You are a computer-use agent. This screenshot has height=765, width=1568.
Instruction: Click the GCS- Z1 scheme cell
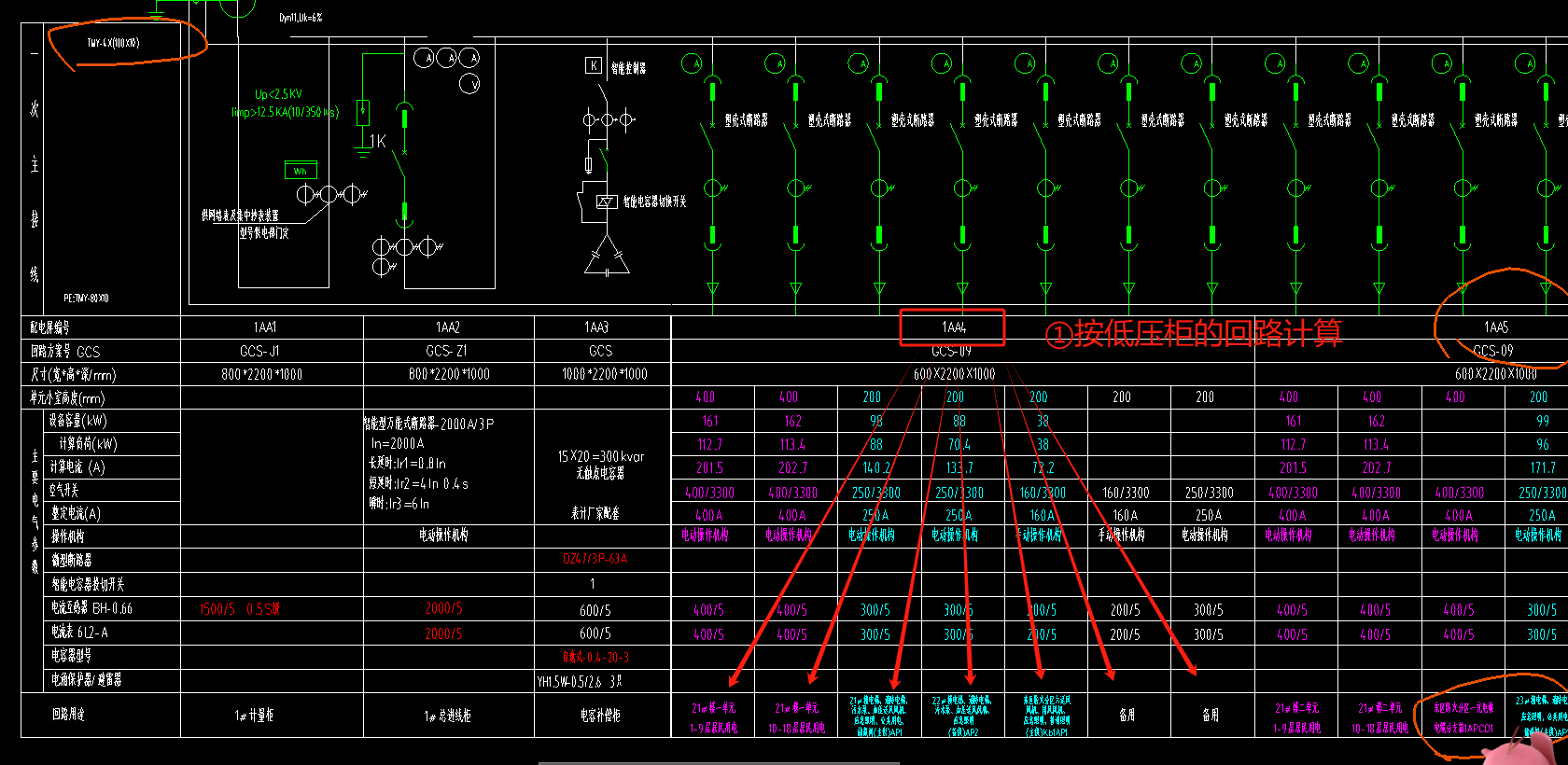click(446, 351)
